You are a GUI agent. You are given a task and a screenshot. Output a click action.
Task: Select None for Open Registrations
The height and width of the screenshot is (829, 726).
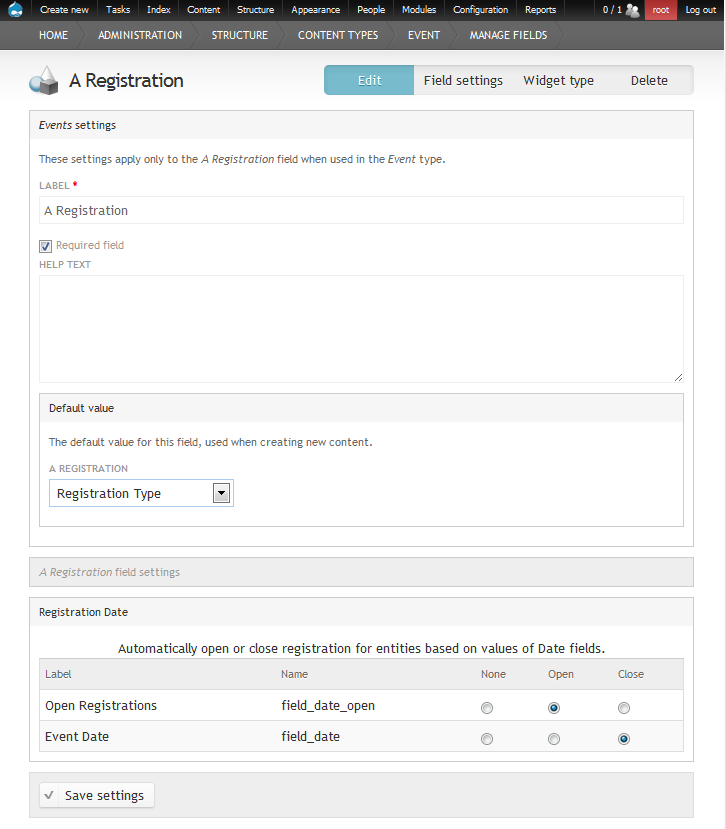(487, 708)
